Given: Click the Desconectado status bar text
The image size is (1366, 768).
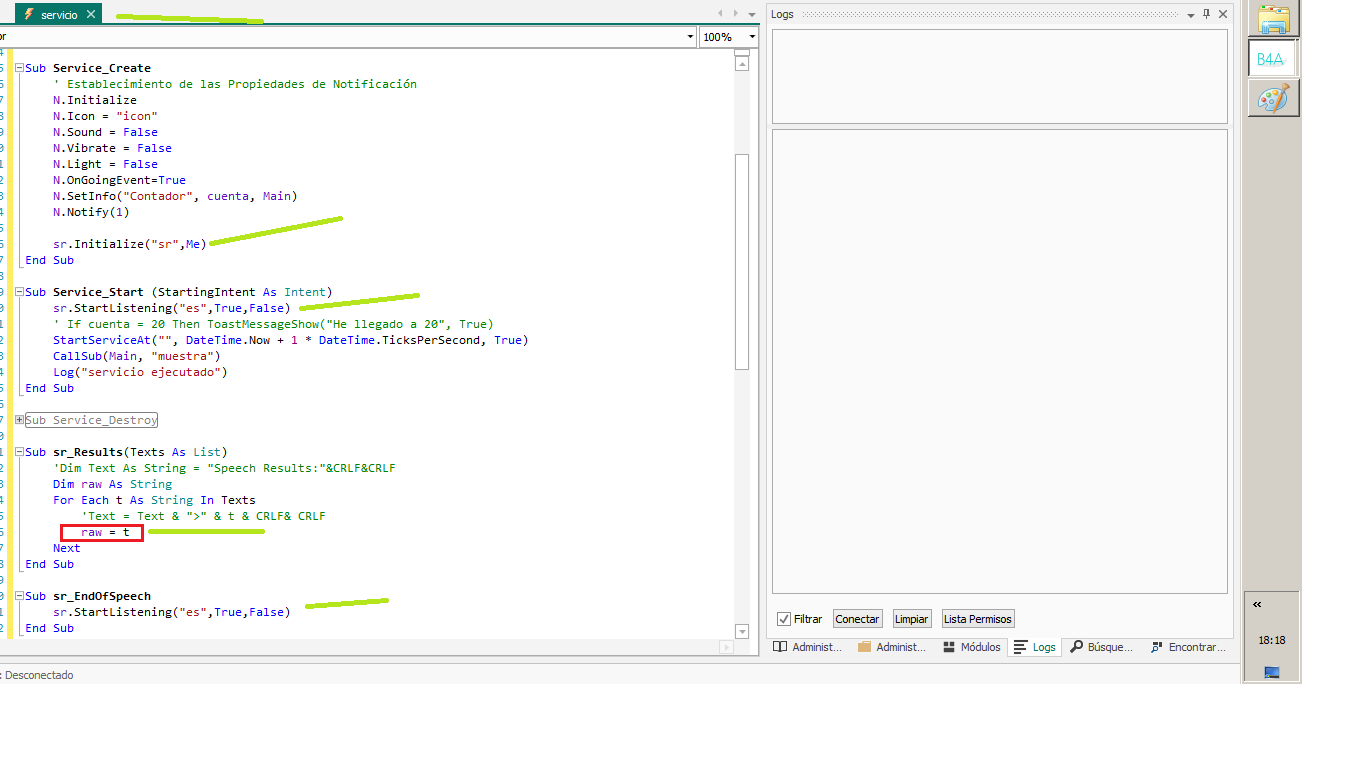Looking at the screenshot, I should 39,675.
